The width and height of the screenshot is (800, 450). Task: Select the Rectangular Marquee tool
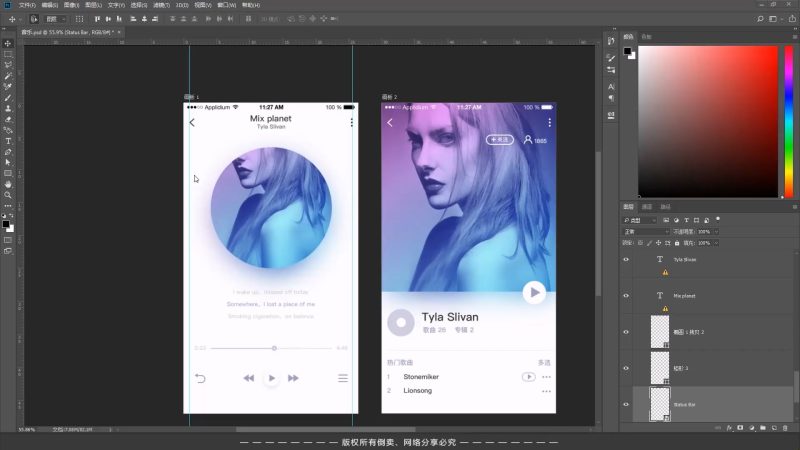tap(8, 54)
